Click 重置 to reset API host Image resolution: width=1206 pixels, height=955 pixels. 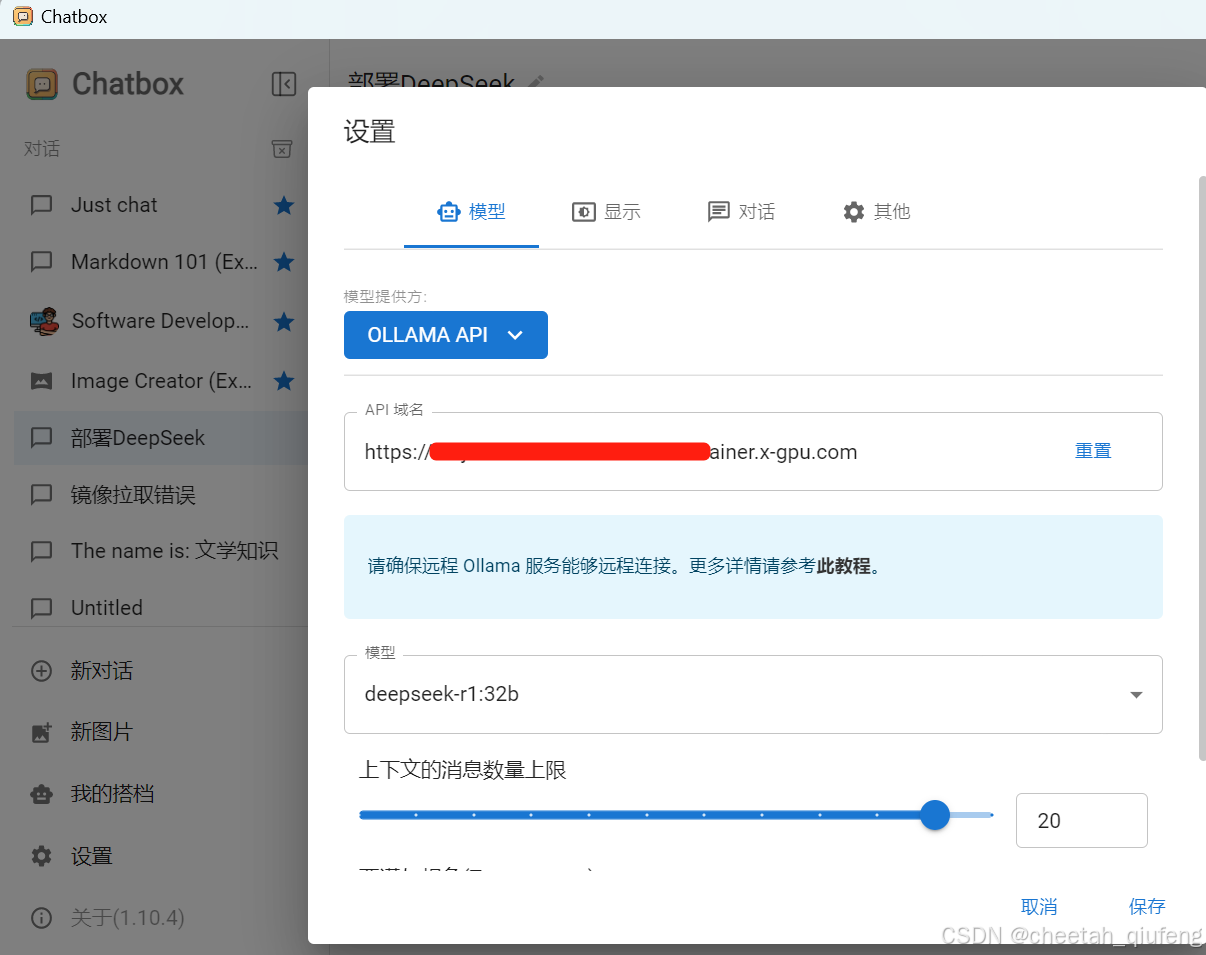1093,451
